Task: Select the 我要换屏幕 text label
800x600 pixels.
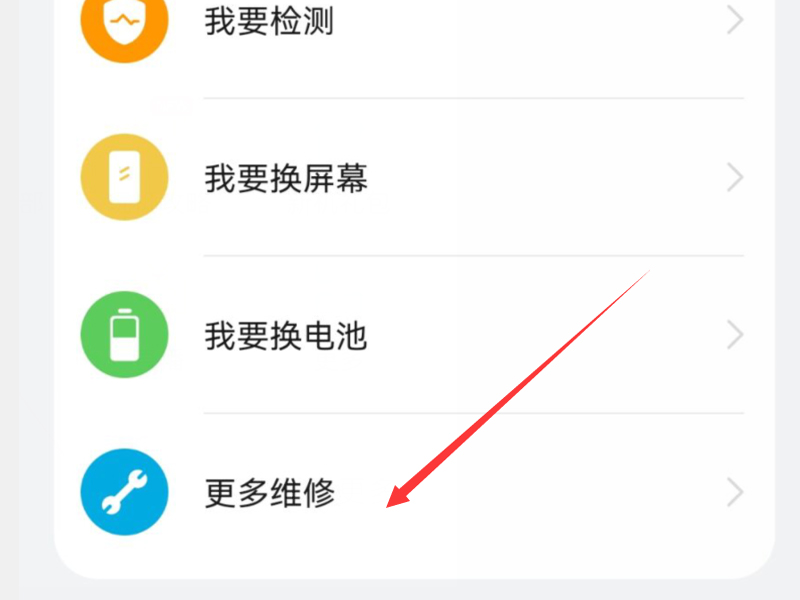Action: [x=286, y=179]
